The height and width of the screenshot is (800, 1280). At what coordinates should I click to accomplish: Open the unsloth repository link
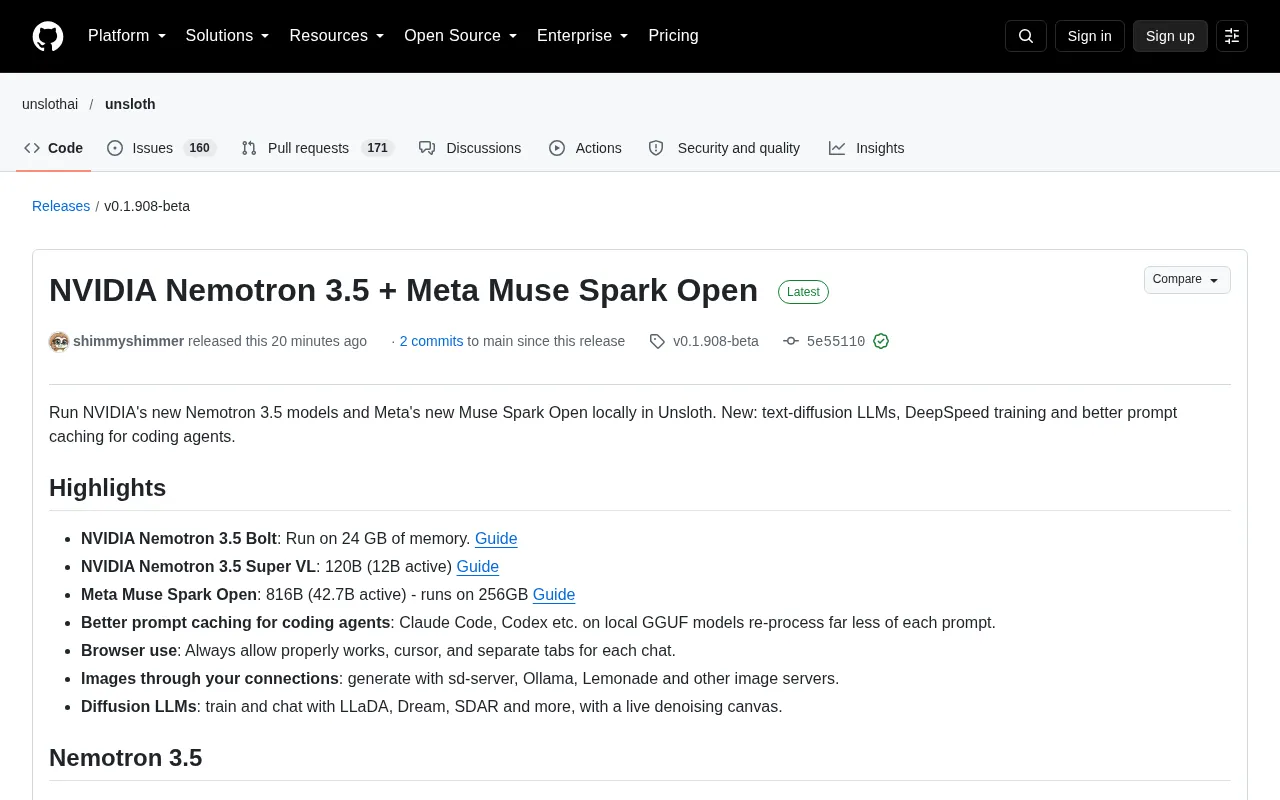click(x=130, y=104)
